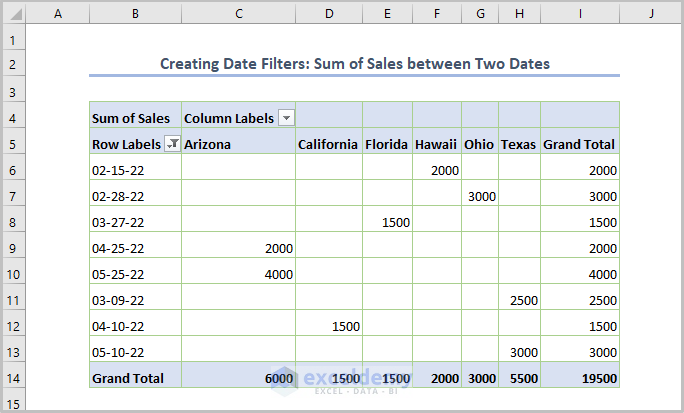Select column I header
Image resolution: width=684 pixels, height=413 pixels.
579,13
